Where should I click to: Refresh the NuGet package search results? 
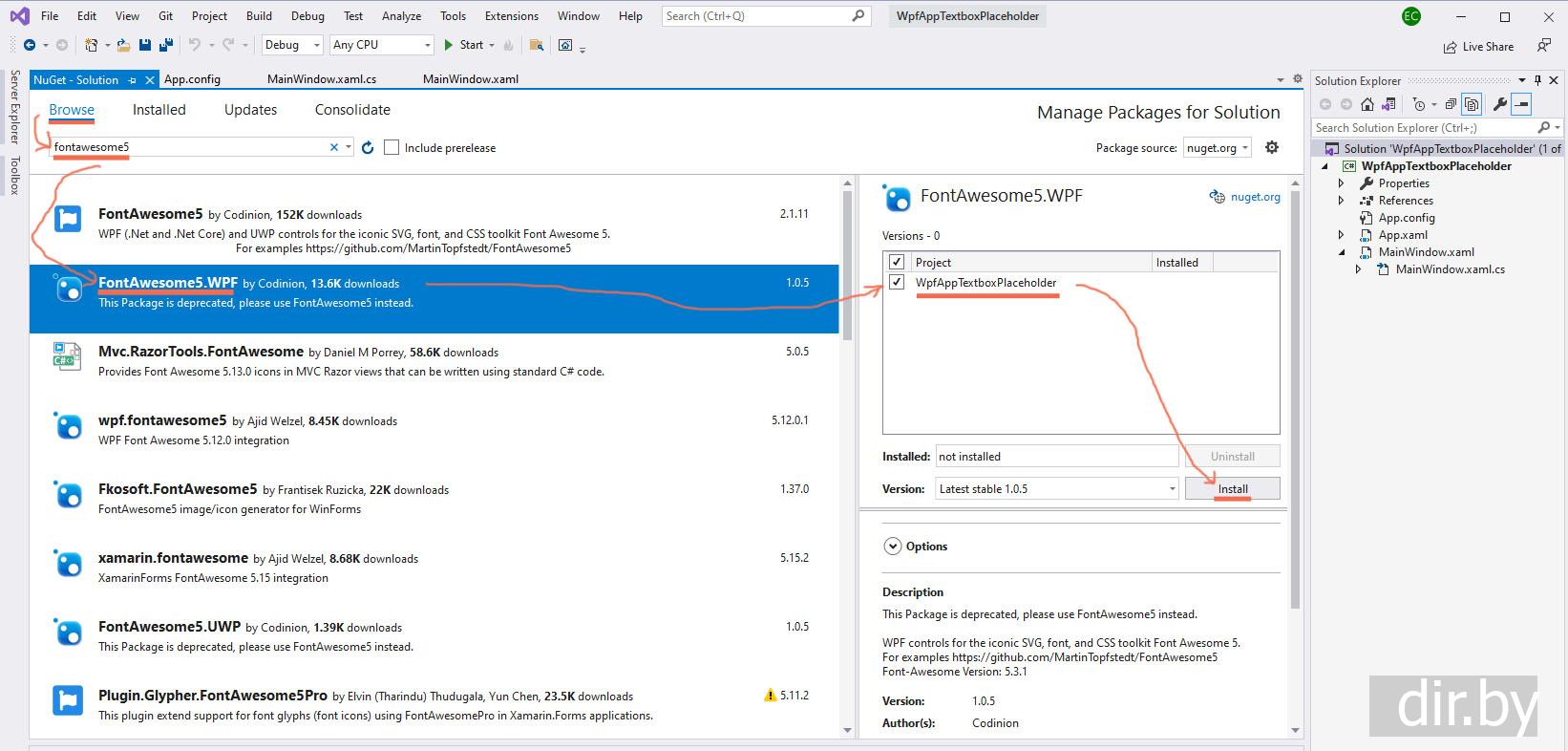pos(368,148)
